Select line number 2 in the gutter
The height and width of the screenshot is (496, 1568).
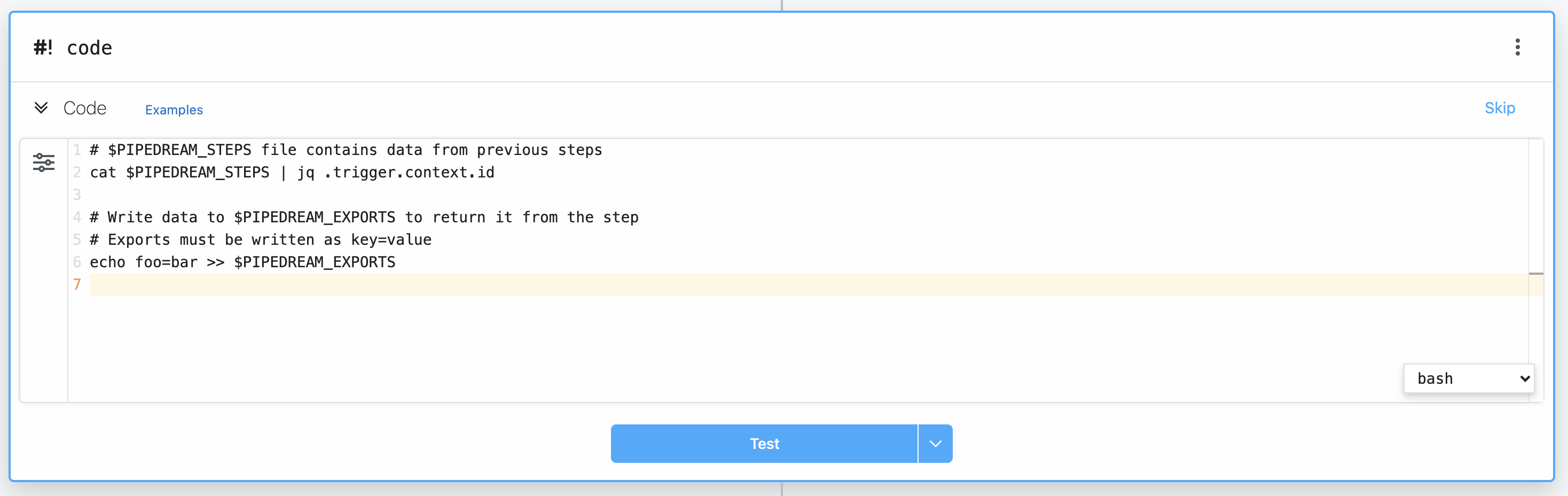point(77,173)
